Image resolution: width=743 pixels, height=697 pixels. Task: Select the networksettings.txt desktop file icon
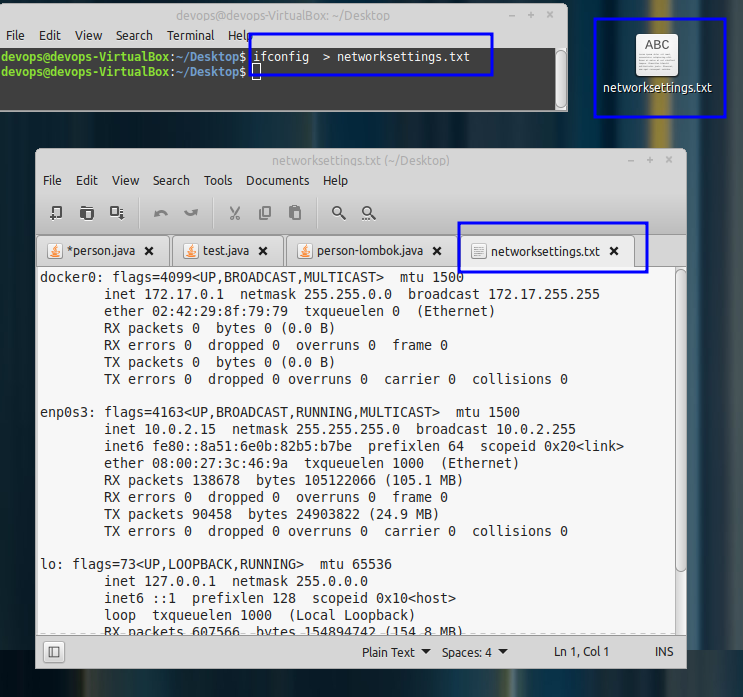tap(657, 64)
